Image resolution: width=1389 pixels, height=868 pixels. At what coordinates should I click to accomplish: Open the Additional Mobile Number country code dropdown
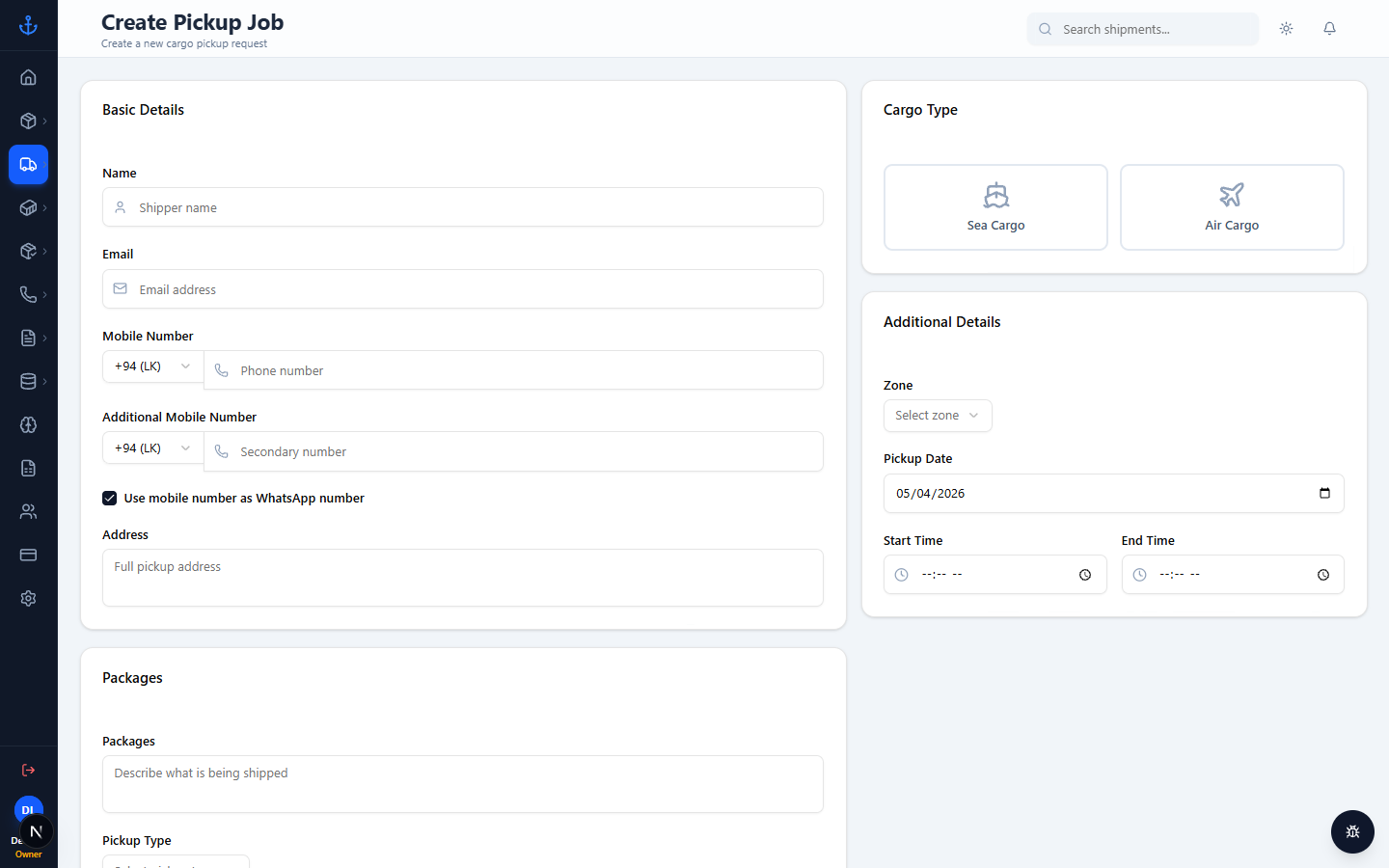(x=152, y=448)
